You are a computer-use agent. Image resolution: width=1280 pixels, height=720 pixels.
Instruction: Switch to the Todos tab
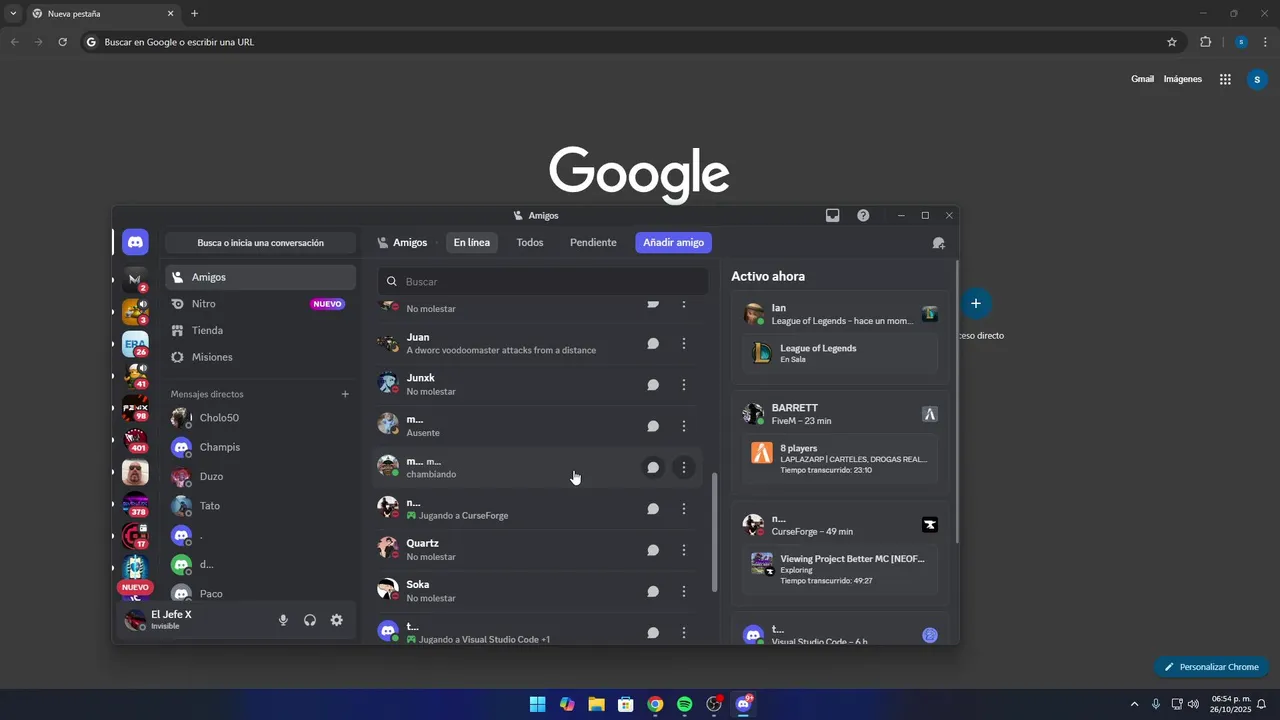[x=530, y=243]
